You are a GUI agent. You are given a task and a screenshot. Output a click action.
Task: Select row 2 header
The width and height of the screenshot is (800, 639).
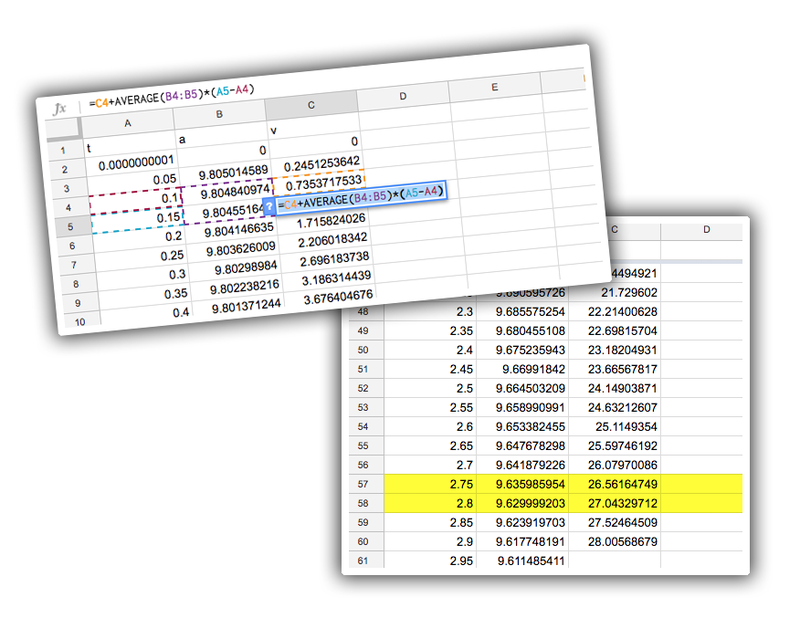click(65, 169)
